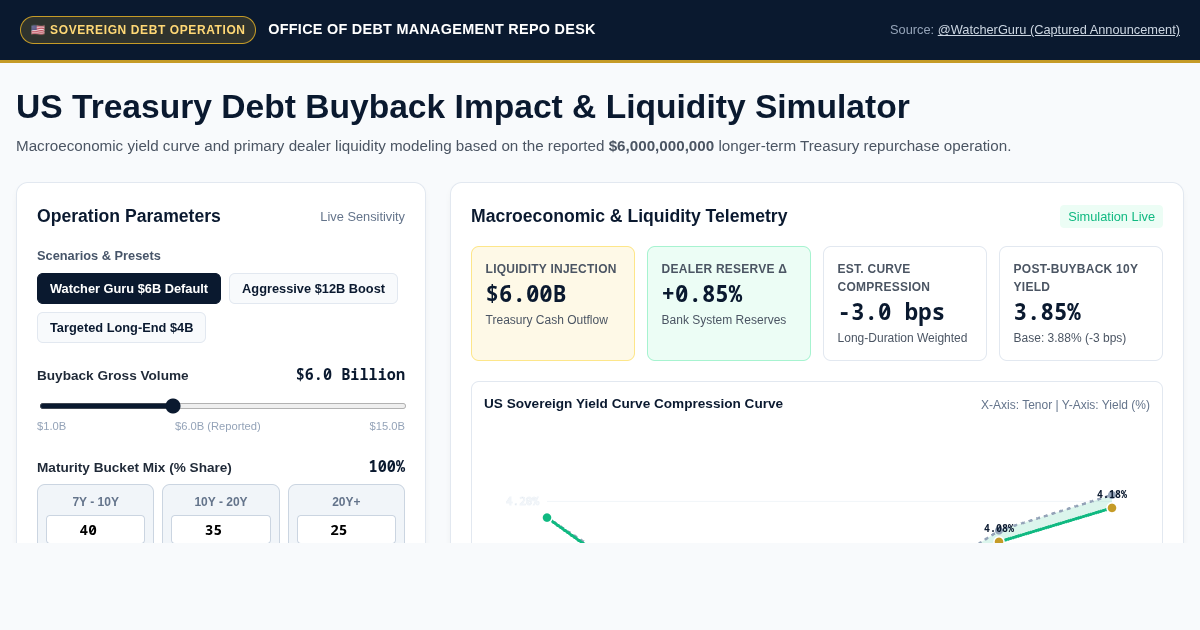Click Office of Debt Management Repo Desk title
The height and width of the screenshot is (630, 1200).
432,29
